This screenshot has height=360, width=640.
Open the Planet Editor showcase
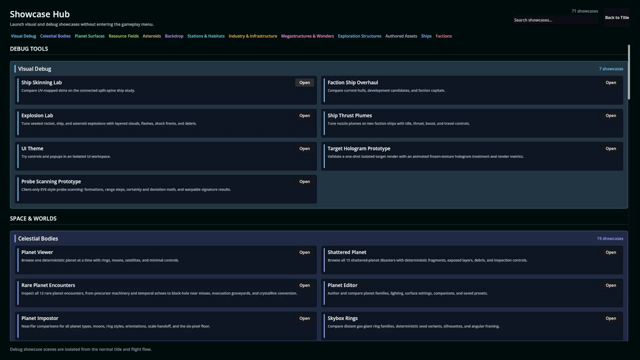pyautogui.click(x=611, y=285)
